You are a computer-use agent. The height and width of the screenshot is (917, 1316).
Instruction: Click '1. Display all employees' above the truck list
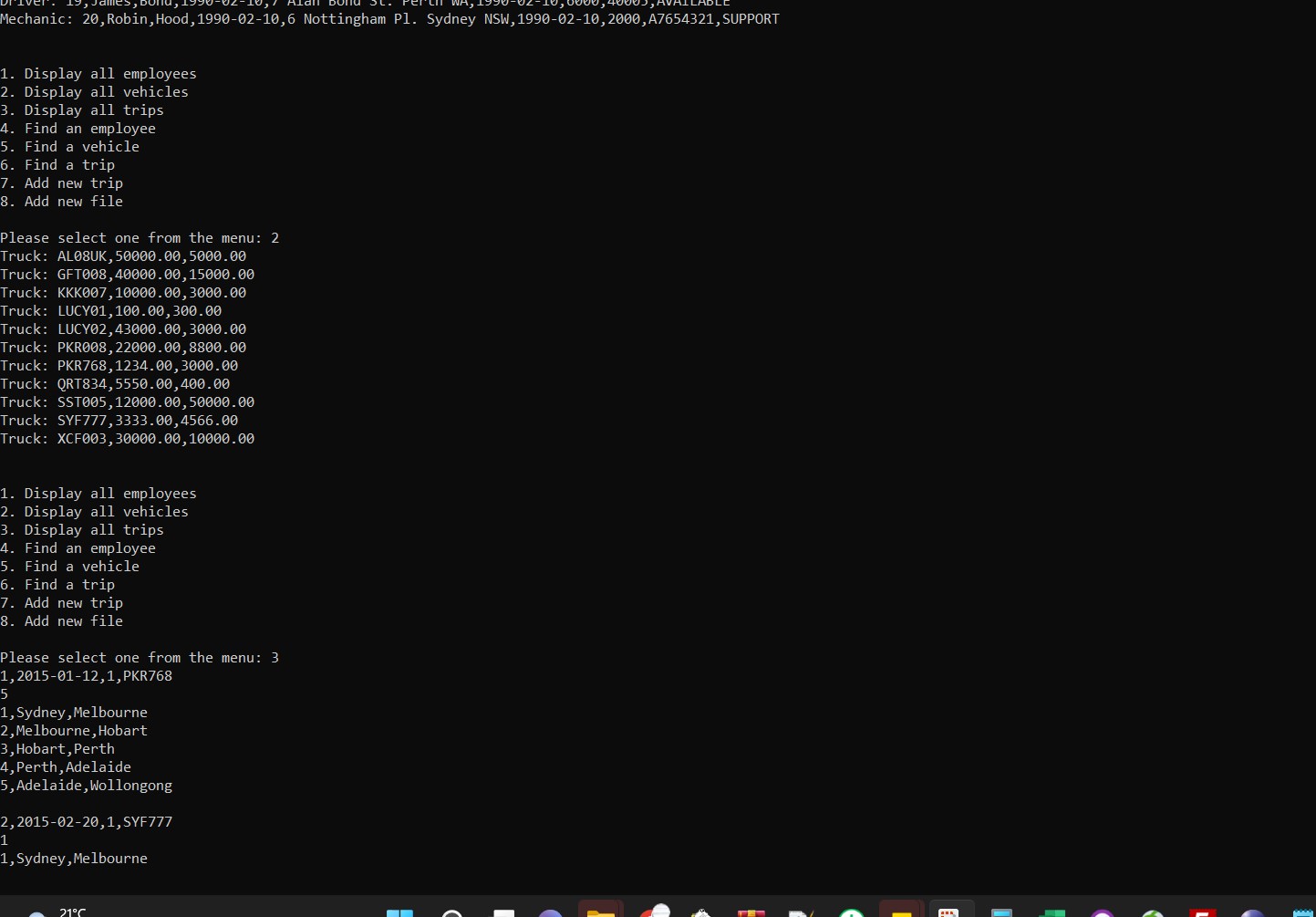click(x=98, y=74)
